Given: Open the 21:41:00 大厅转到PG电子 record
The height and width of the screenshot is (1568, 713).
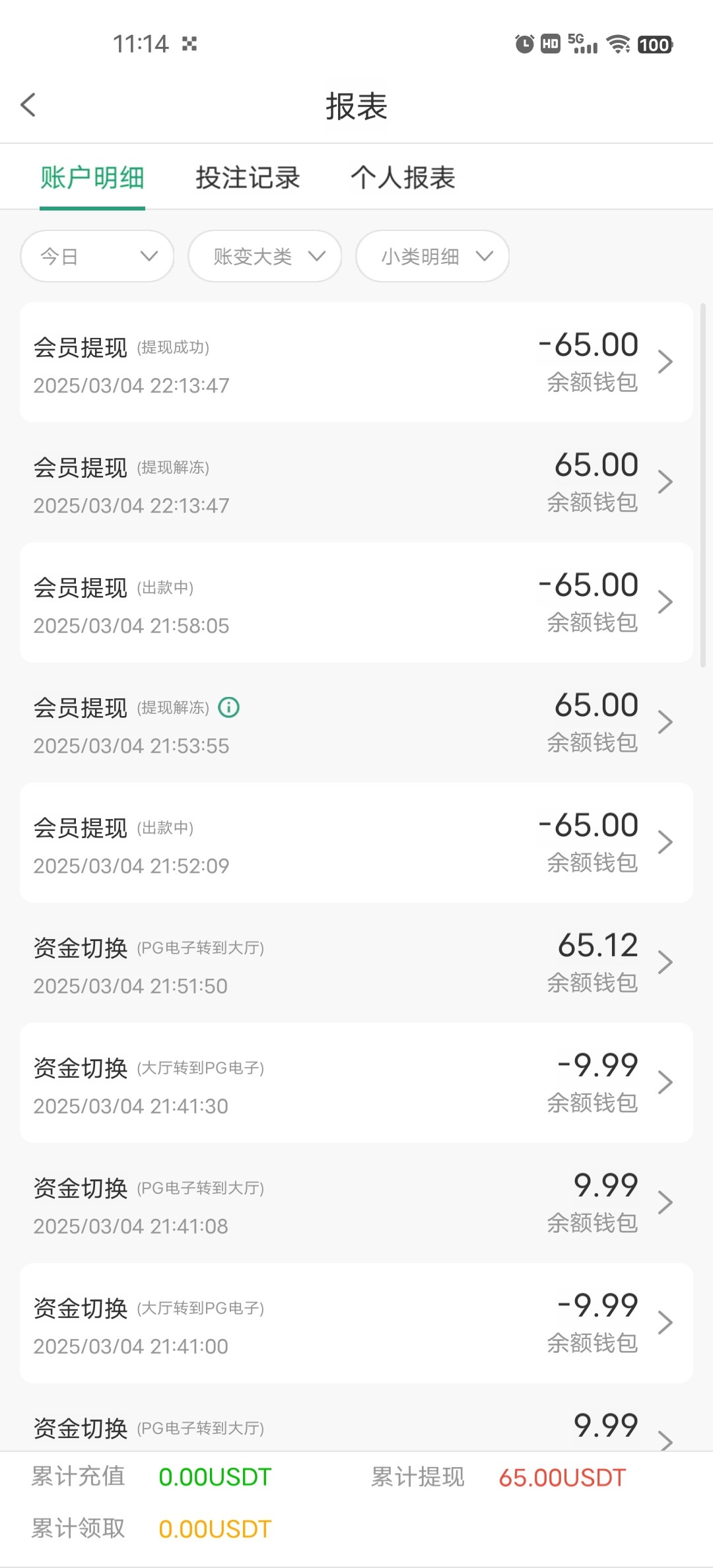Looking at the screenshot, I should (x=330, y=1323).
